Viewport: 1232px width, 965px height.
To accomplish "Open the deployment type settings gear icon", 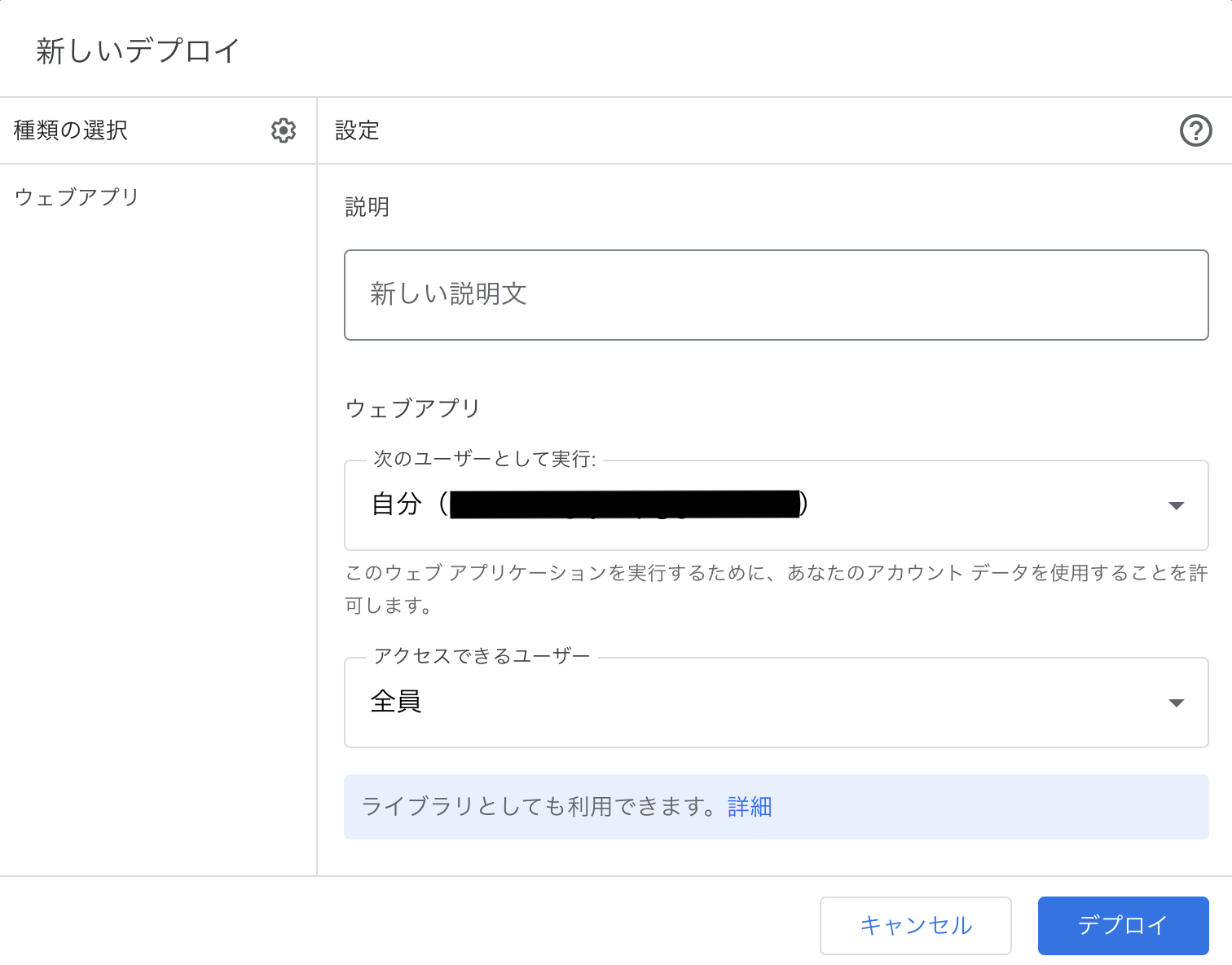I will pos(283,130).
